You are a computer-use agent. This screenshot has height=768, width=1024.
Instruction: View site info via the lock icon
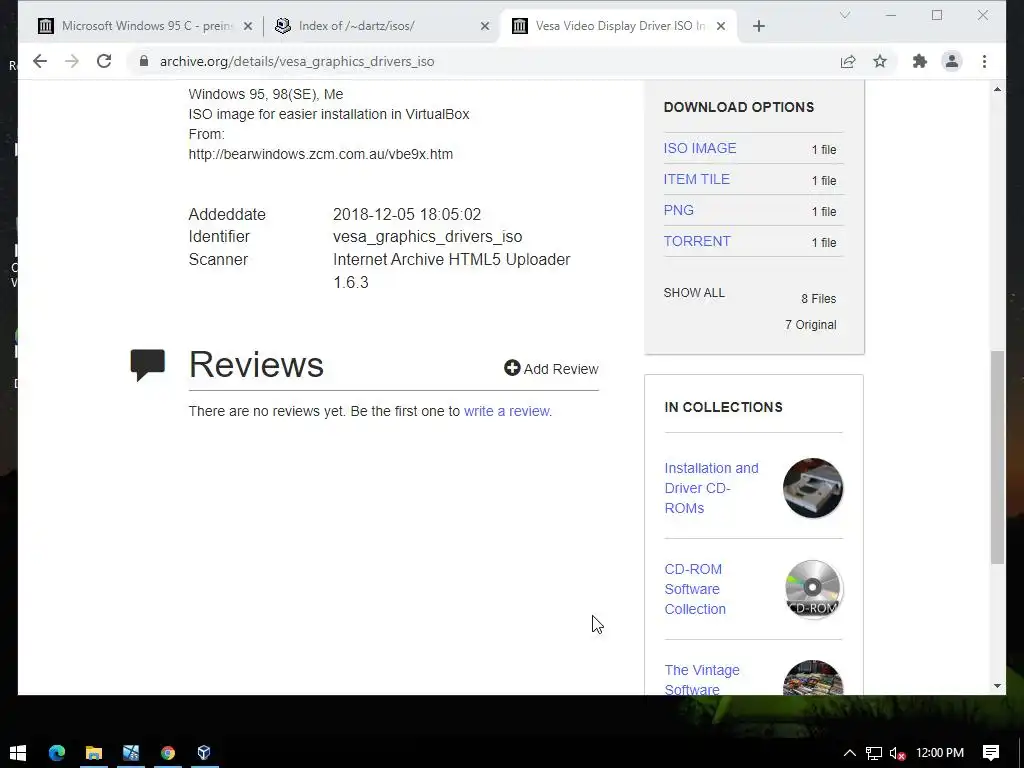click(144, 61)
